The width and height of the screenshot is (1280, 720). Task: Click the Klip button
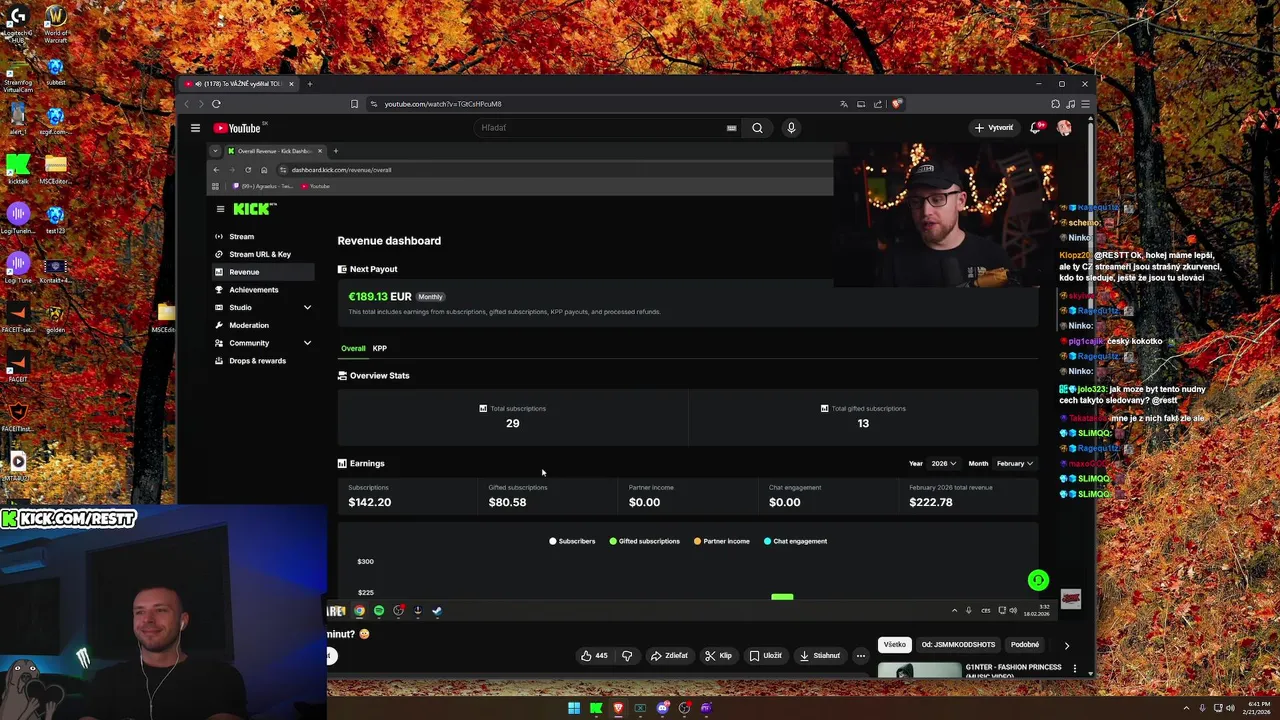tap(718, 656)
